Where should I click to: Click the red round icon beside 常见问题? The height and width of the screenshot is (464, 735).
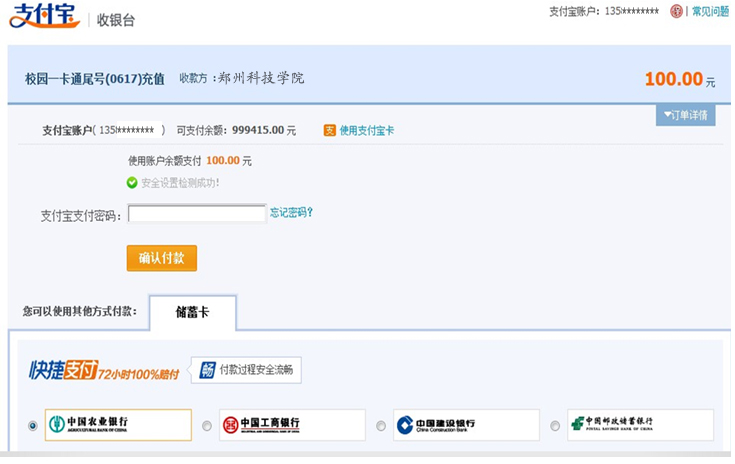coord(676,11)
